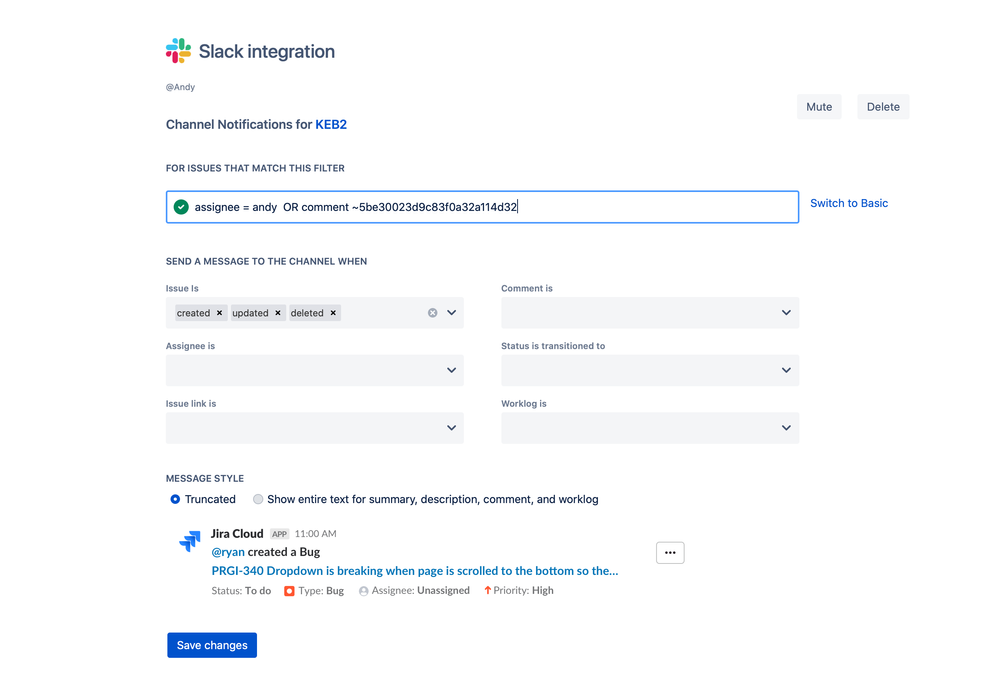Click the Jira Cloud sender name

[x=237, y=533]
